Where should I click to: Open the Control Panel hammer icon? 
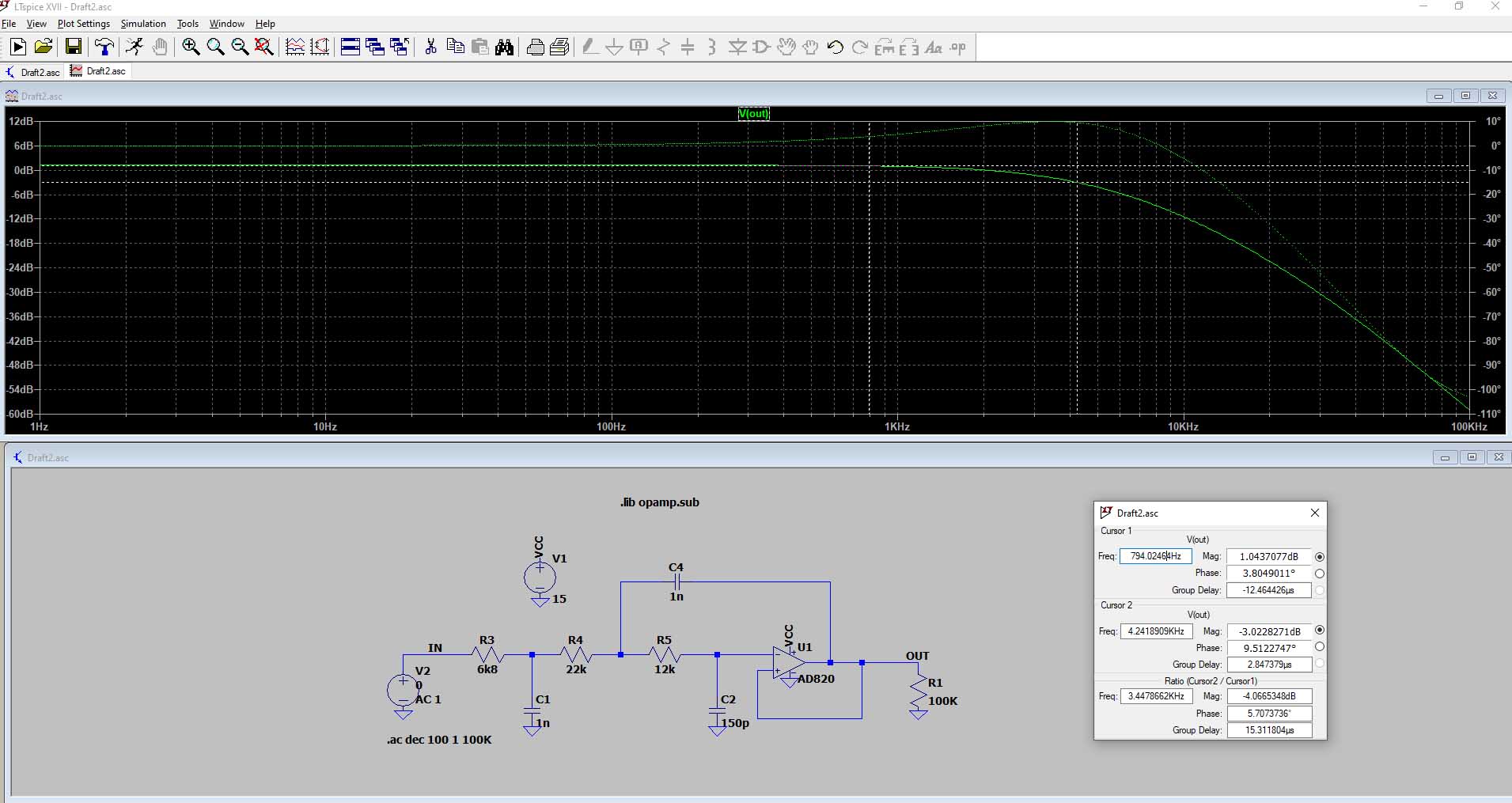tap(104, 47)
